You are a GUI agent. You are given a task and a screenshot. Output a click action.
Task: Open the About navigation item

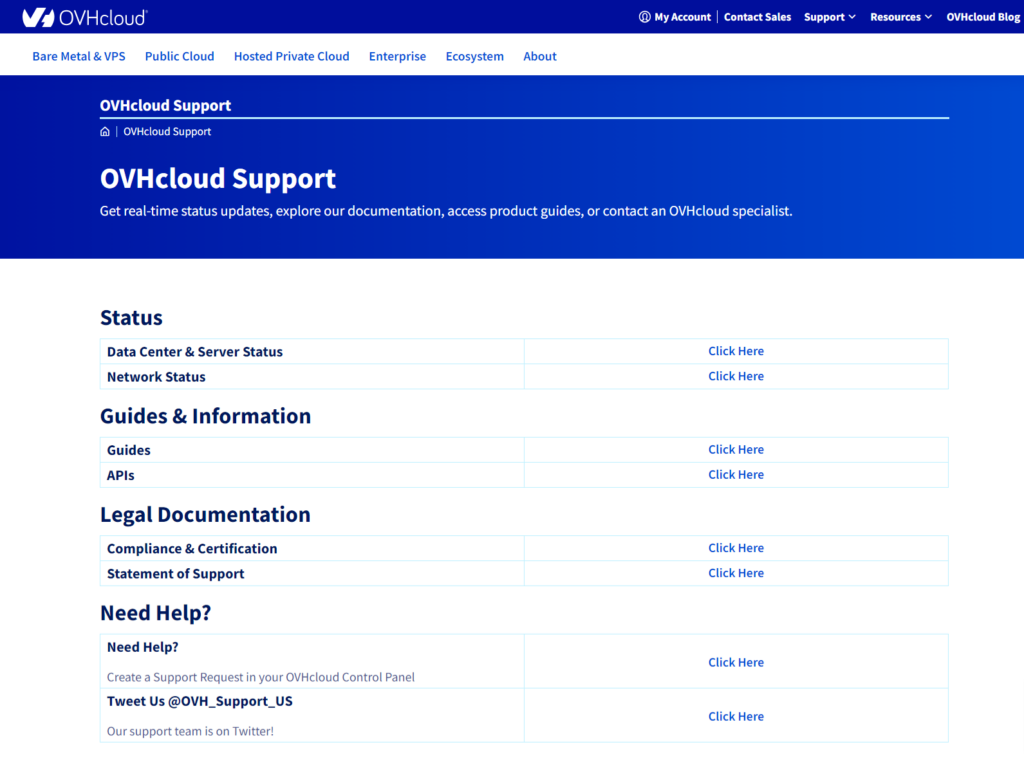pyautogui.click(x=539, y=56)
